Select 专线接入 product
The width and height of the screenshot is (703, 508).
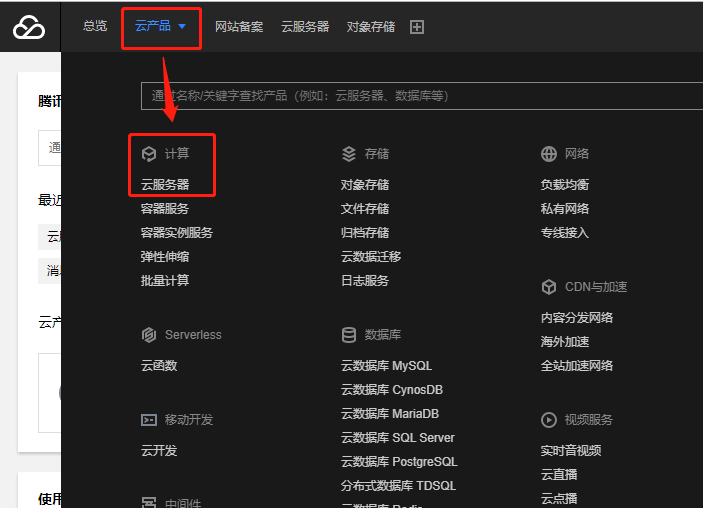pos(565,233)
